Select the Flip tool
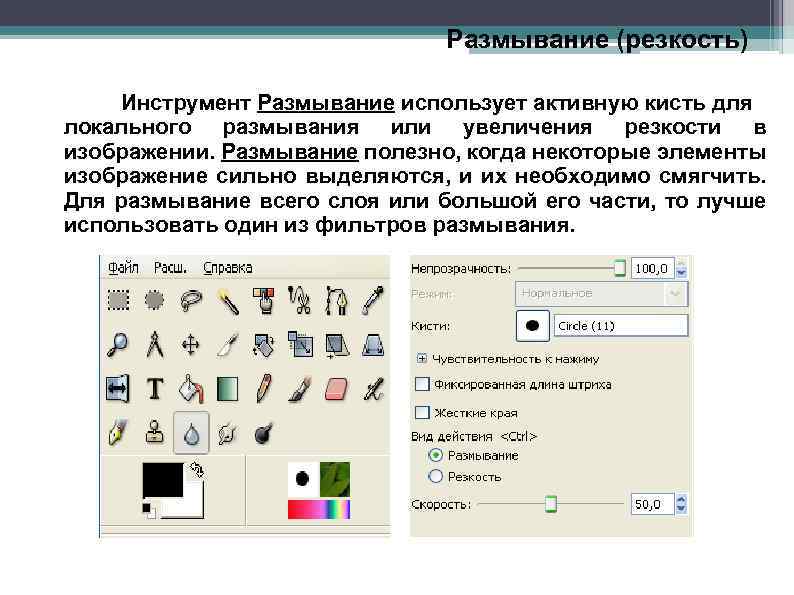 coord(117,389)
